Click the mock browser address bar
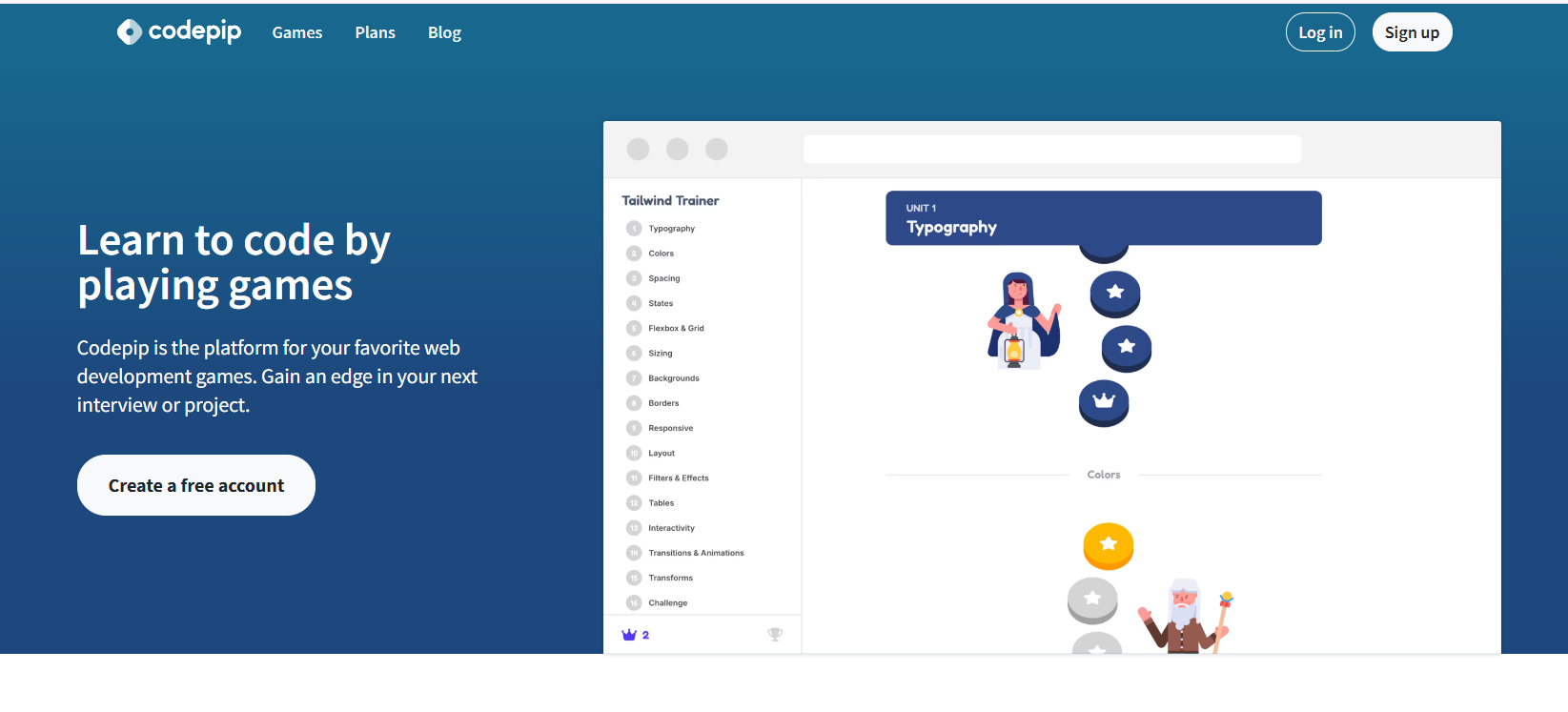 1052,149
